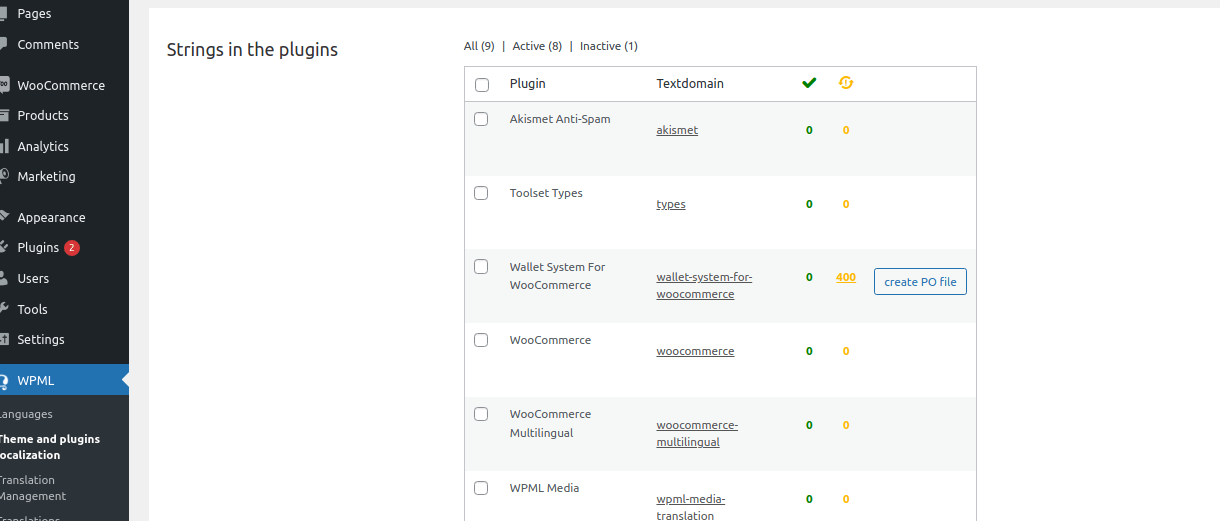Click the WPML Media plugin name

point(544,488)
